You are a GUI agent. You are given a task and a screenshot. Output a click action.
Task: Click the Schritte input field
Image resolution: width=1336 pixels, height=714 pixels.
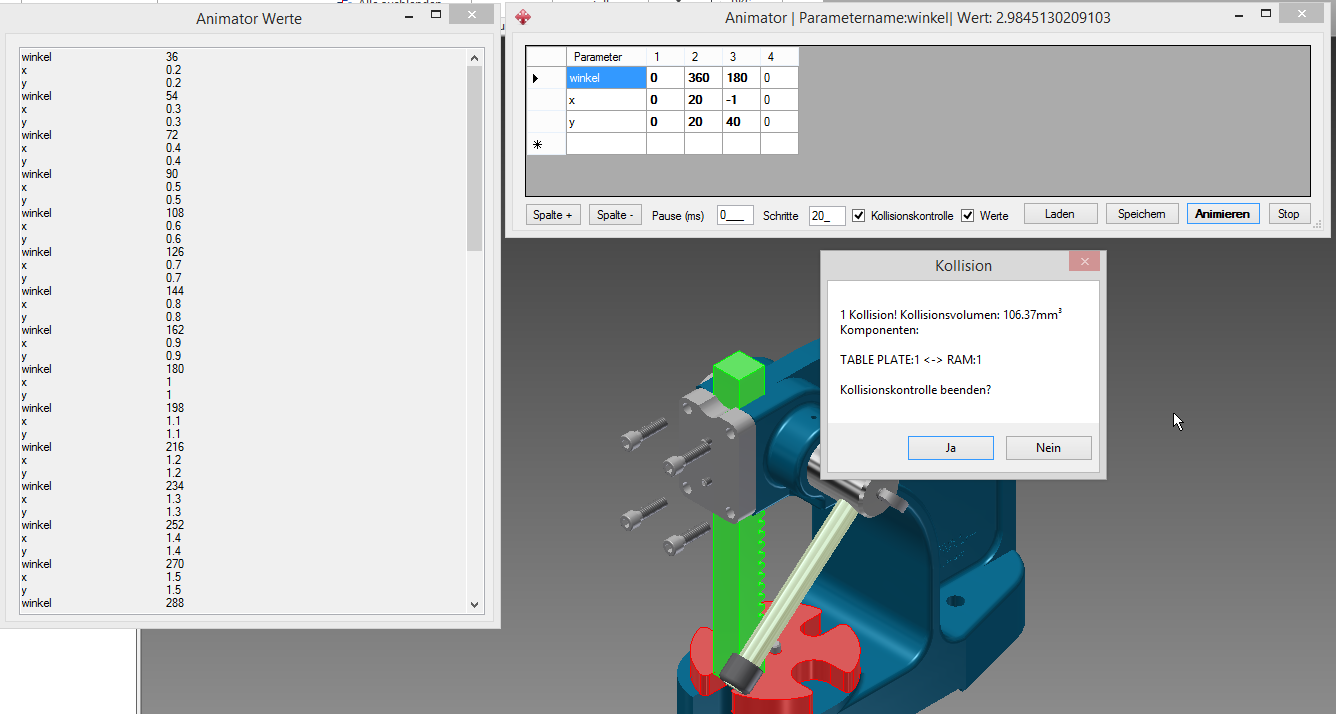(x=827, y=215)
